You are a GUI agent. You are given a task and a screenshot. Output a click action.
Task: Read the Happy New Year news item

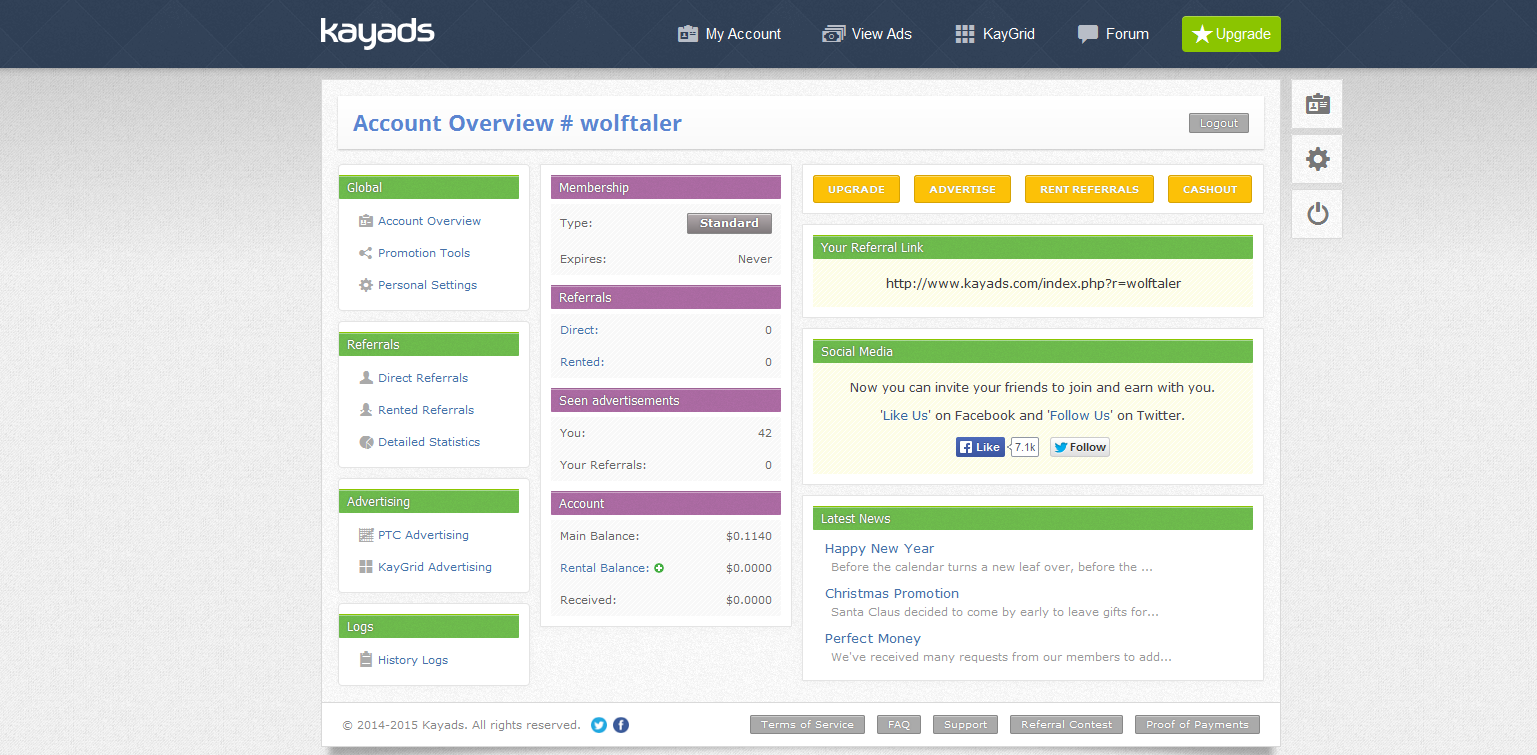coord(879,548)
